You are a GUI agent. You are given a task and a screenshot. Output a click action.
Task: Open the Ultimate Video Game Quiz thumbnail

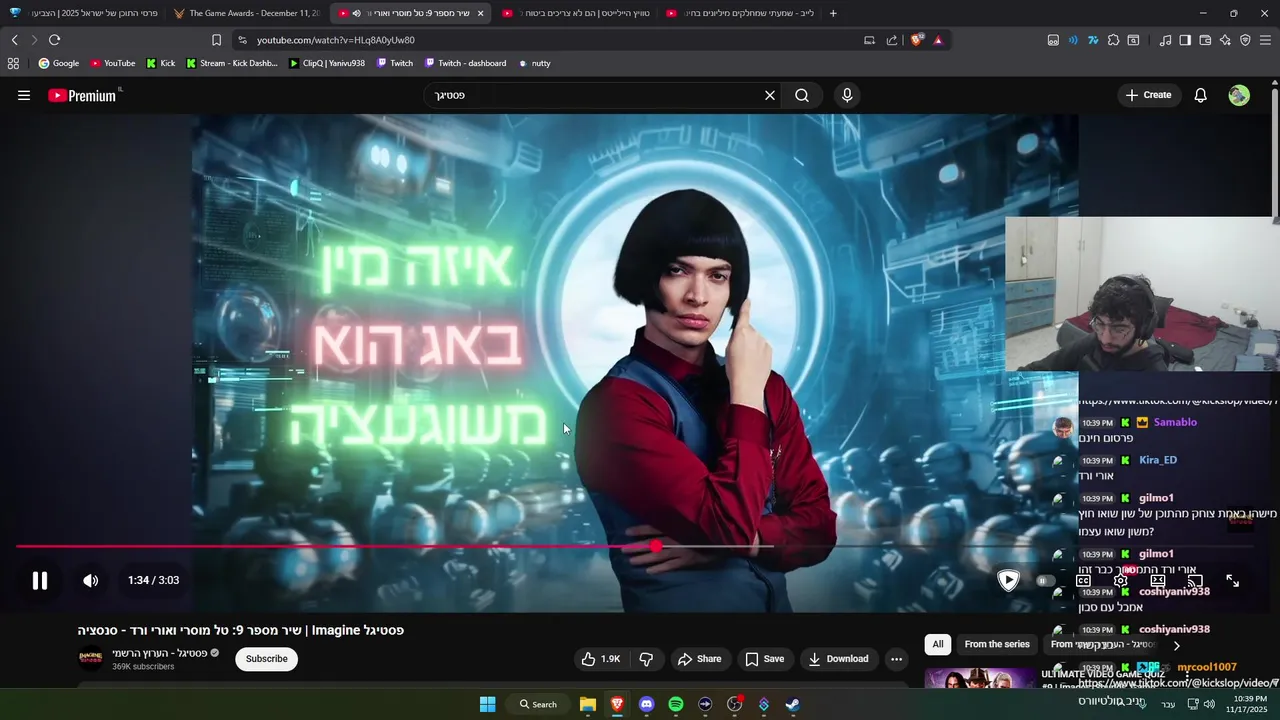point(980,679)
